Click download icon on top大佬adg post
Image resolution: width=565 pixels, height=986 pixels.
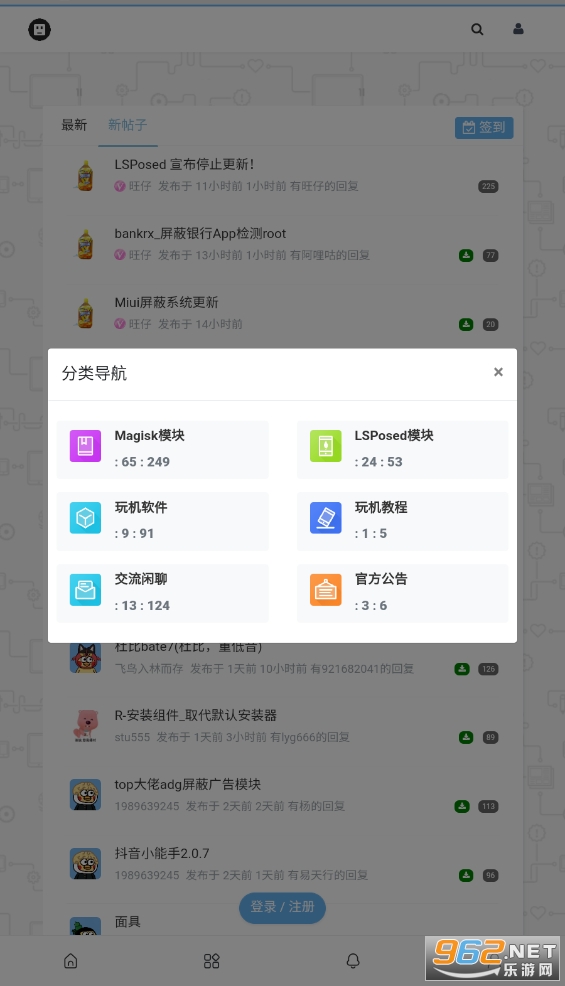coord(462,806)
